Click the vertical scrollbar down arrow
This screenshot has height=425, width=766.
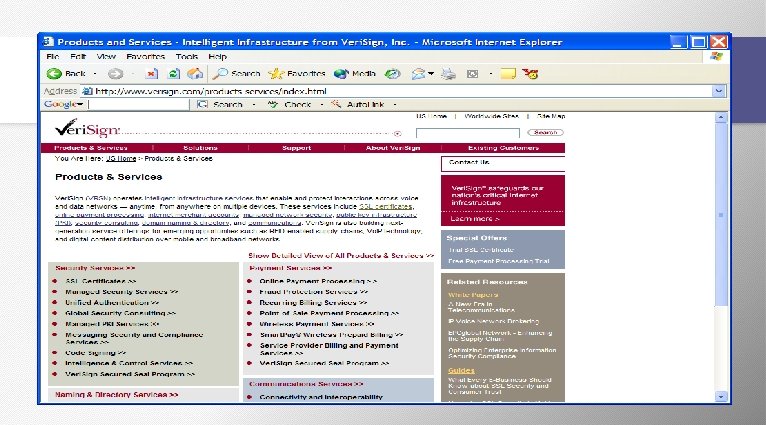[721, 397]
